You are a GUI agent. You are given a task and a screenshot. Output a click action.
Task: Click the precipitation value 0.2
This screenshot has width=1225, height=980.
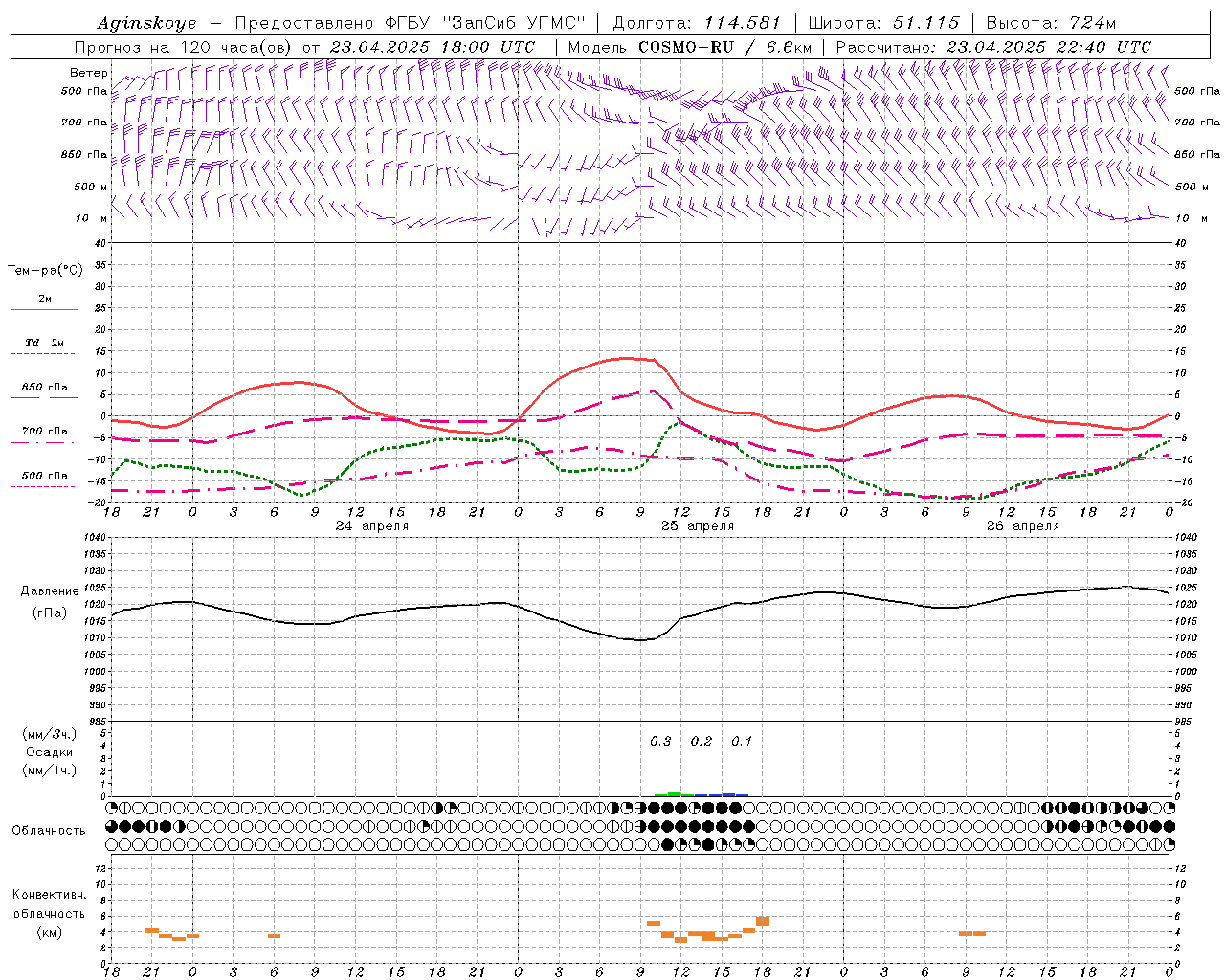click(702, 741)
